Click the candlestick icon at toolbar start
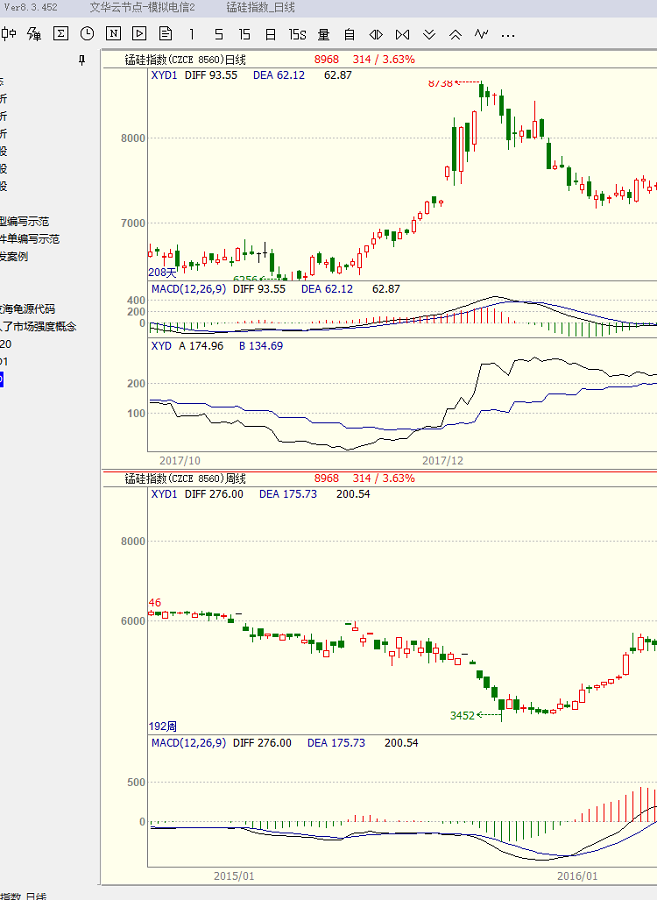The image size is (657, 900). pos(9,34)
